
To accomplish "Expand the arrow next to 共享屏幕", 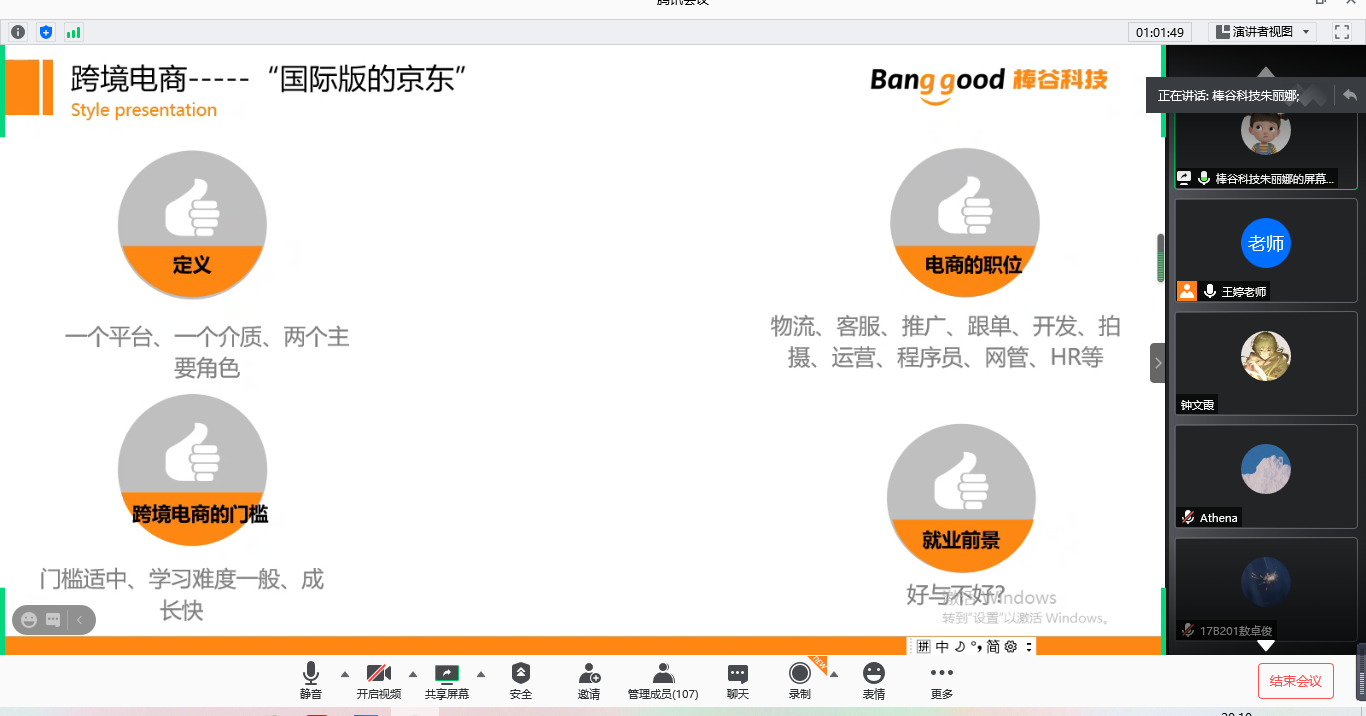I will click(x=481, y=673).
